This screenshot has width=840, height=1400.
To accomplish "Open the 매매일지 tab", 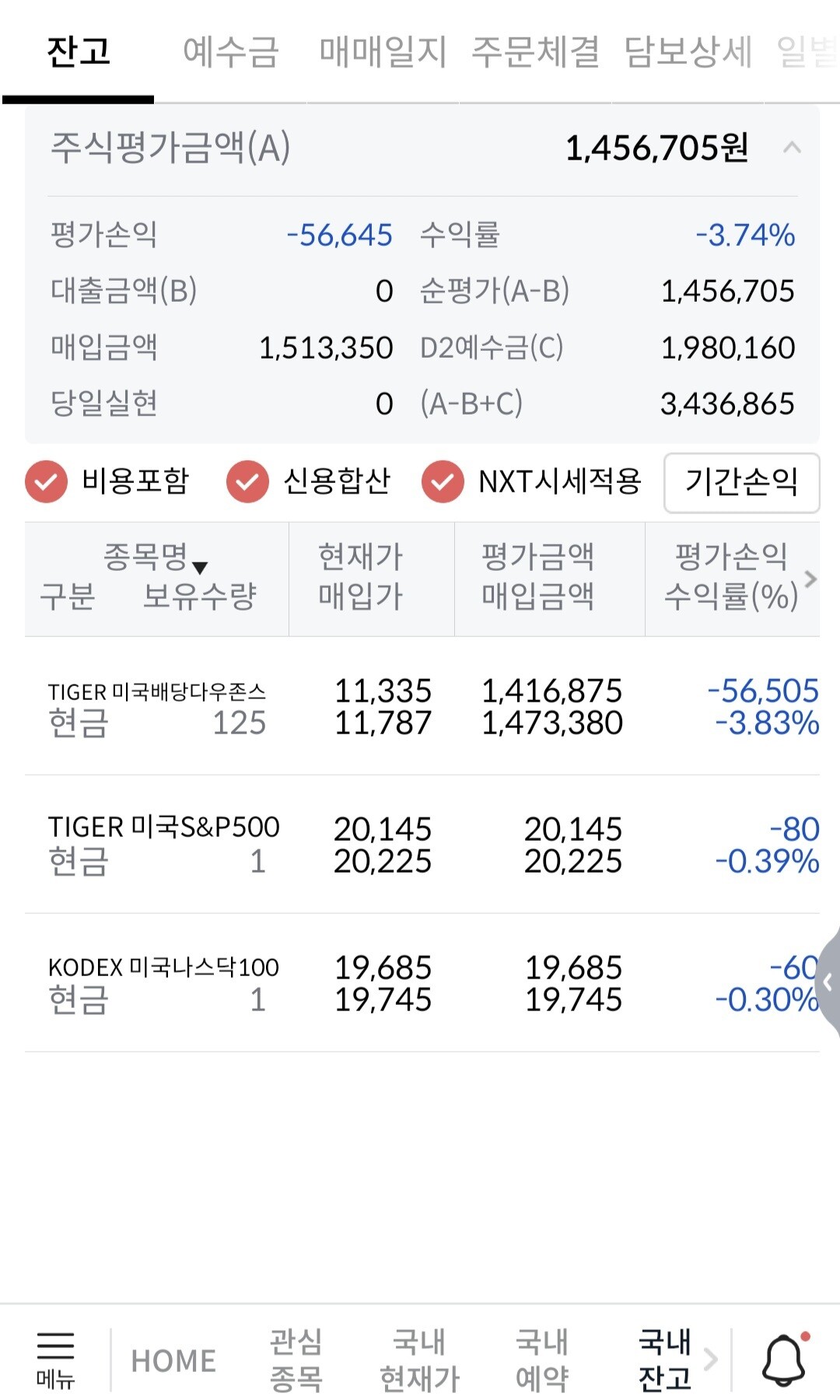I will [x=383, y=52].
